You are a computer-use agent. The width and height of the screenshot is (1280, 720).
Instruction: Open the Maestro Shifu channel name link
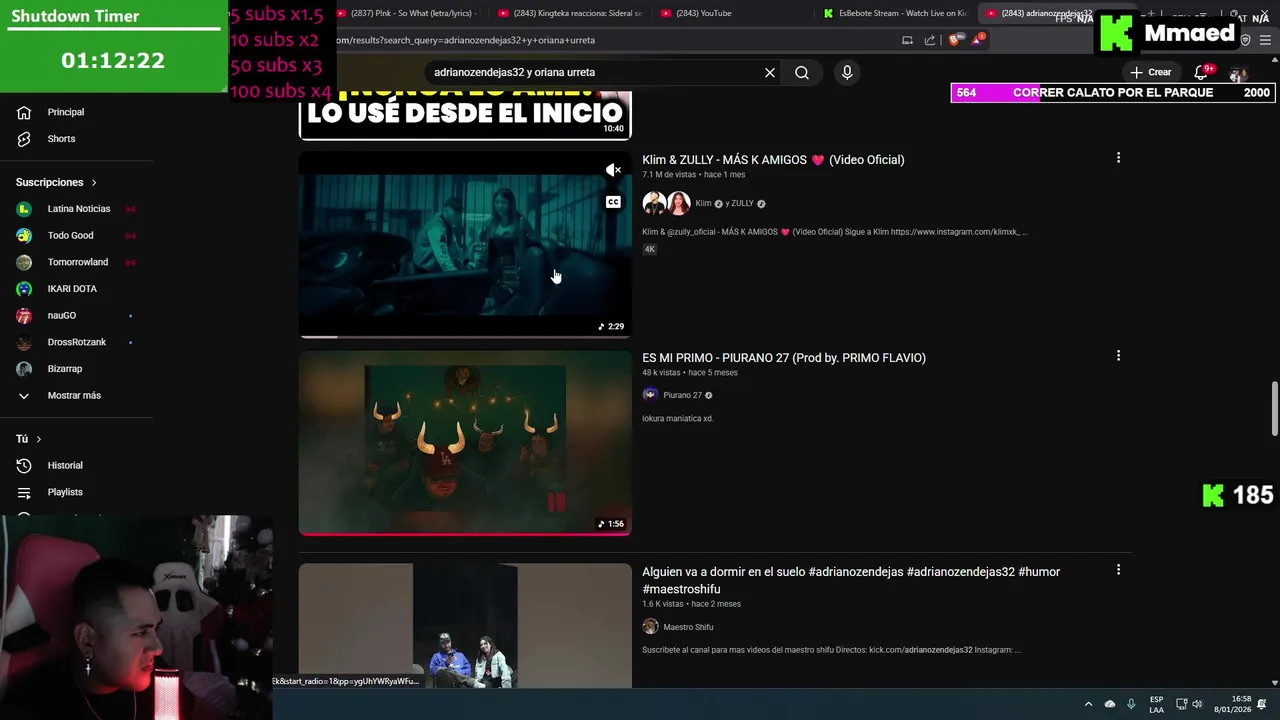pyautogui.click(x=688, y=627)
